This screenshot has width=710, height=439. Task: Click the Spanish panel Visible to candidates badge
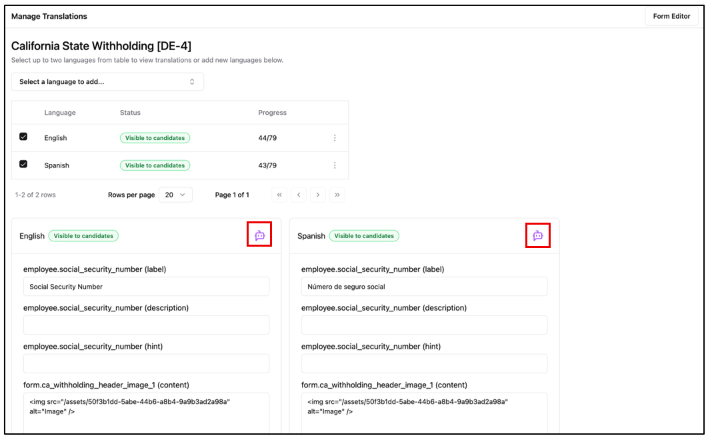click(x=364, y=236)
